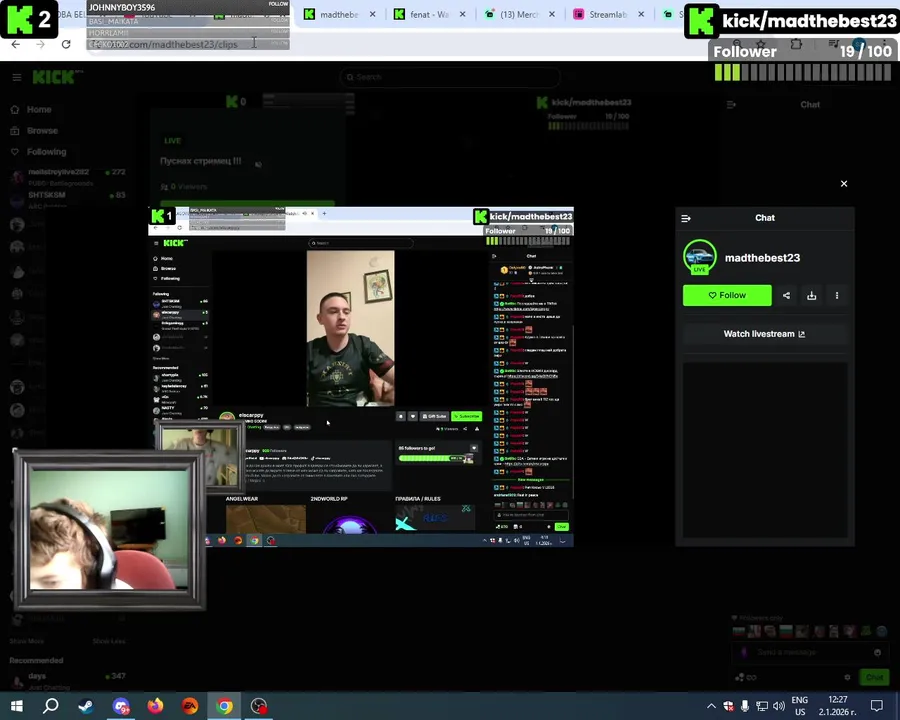Image resolution: width=900 pixels, height=720 pixels.
Task: Share the clip using the share icon
Action: tap(786, 295)
